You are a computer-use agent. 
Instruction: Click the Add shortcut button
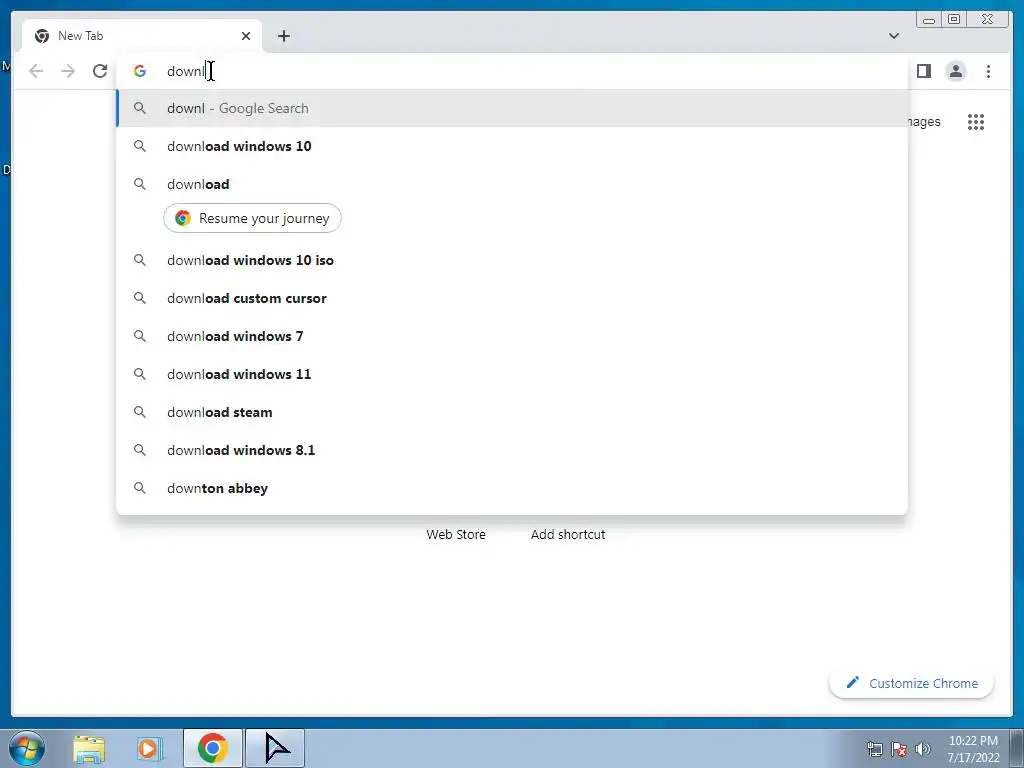[568, 534]
